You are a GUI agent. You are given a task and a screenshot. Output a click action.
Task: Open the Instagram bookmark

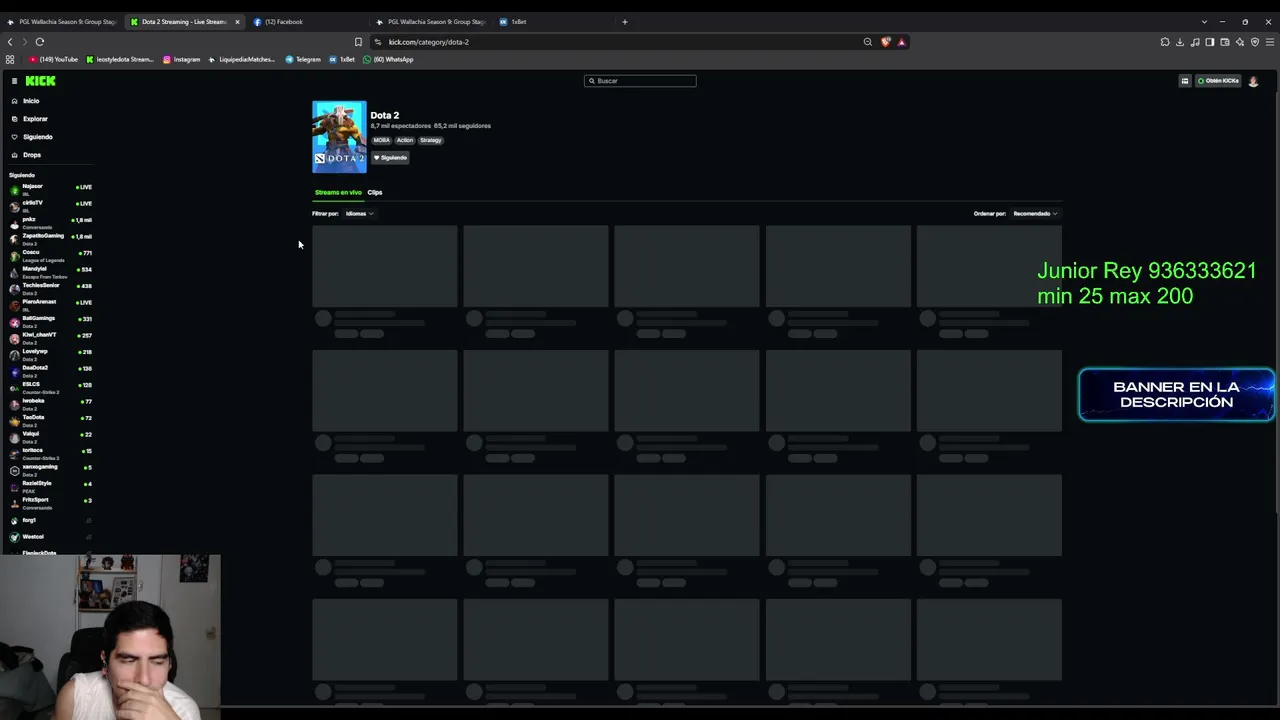[182, 60]
